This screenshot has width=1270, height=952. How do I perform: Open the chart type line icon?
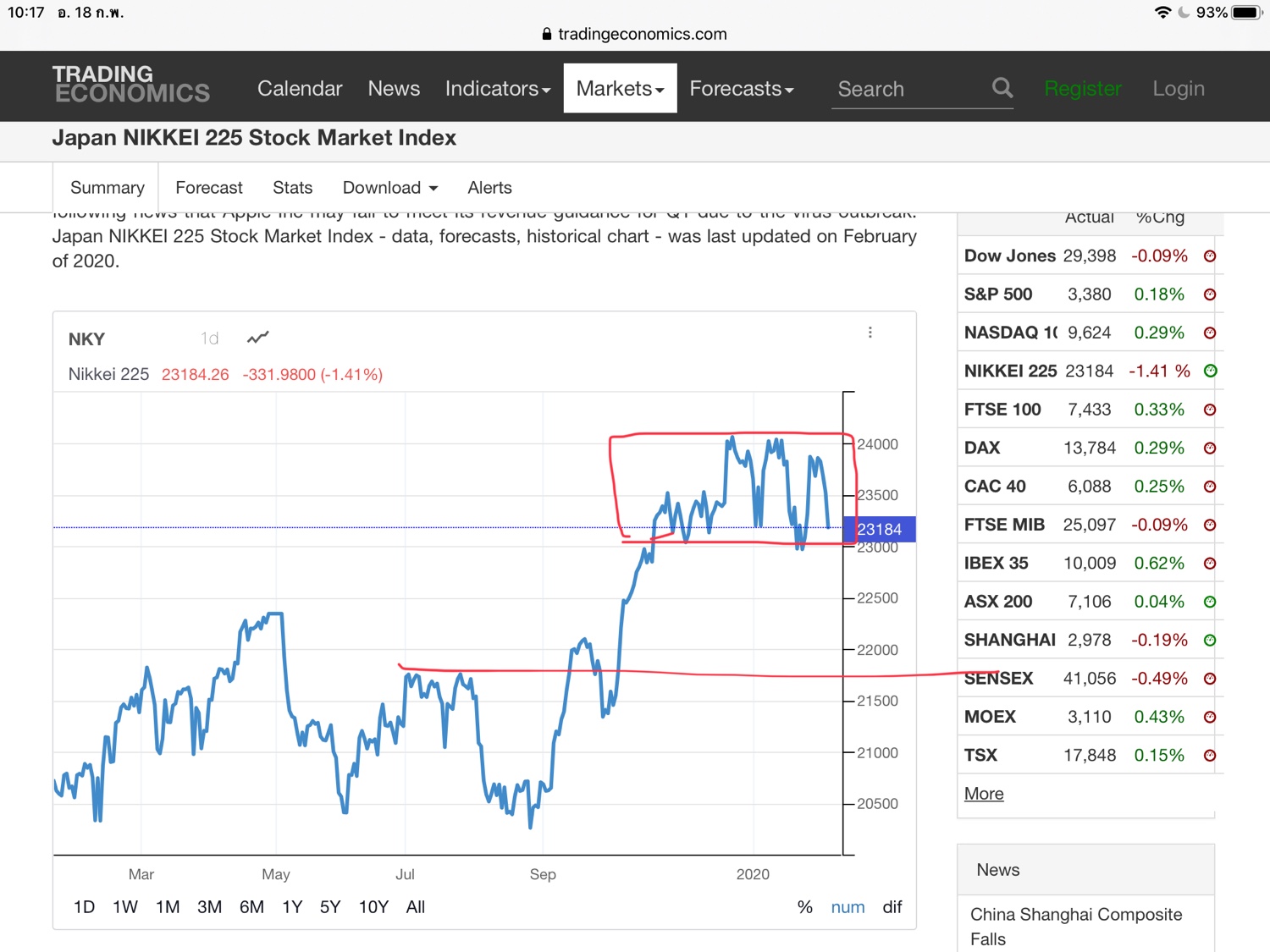pos(257,338)
